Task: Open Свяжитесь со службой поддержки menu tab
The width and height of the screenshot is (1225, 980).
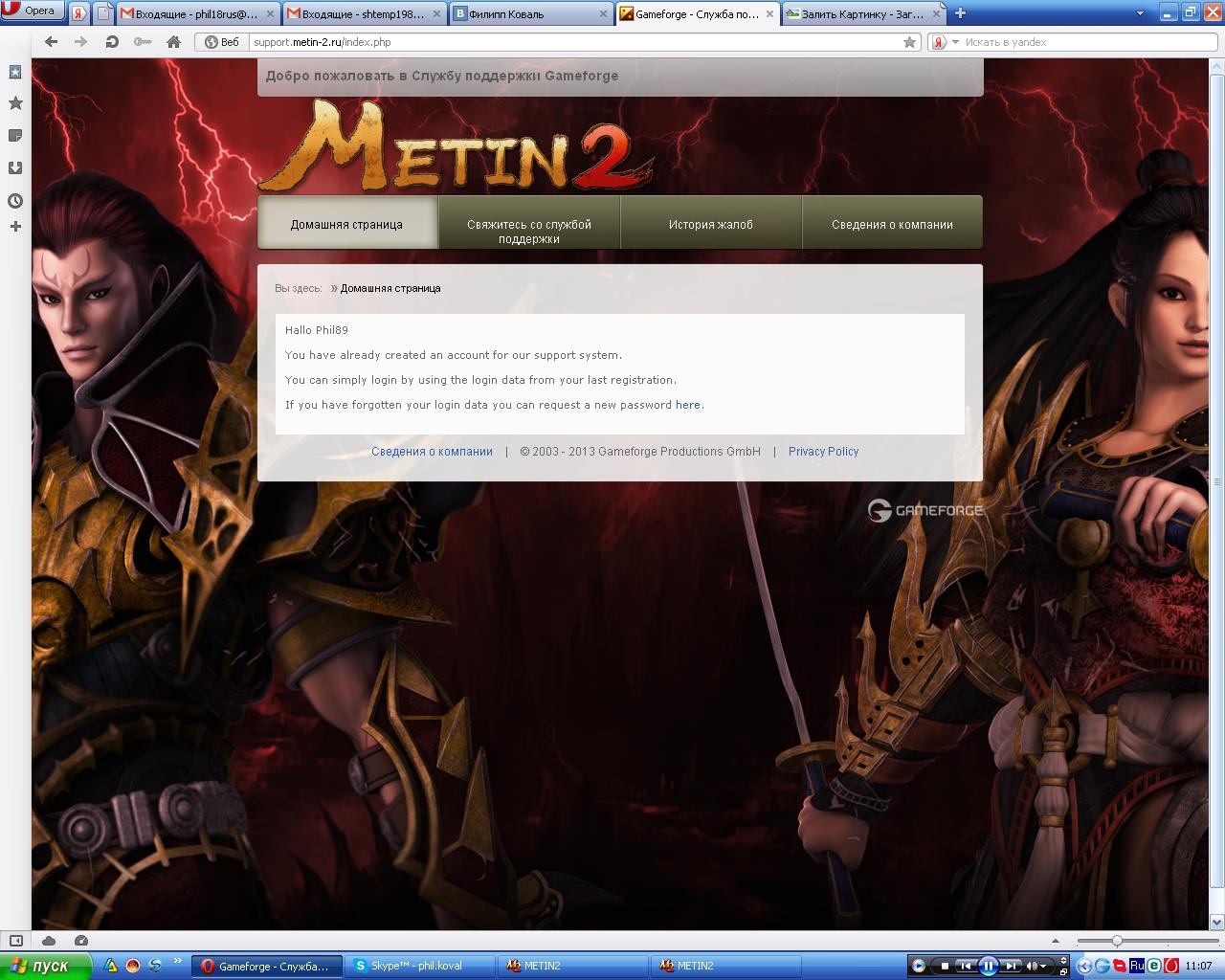Action: pyautogui.click(x=529, y=223)
